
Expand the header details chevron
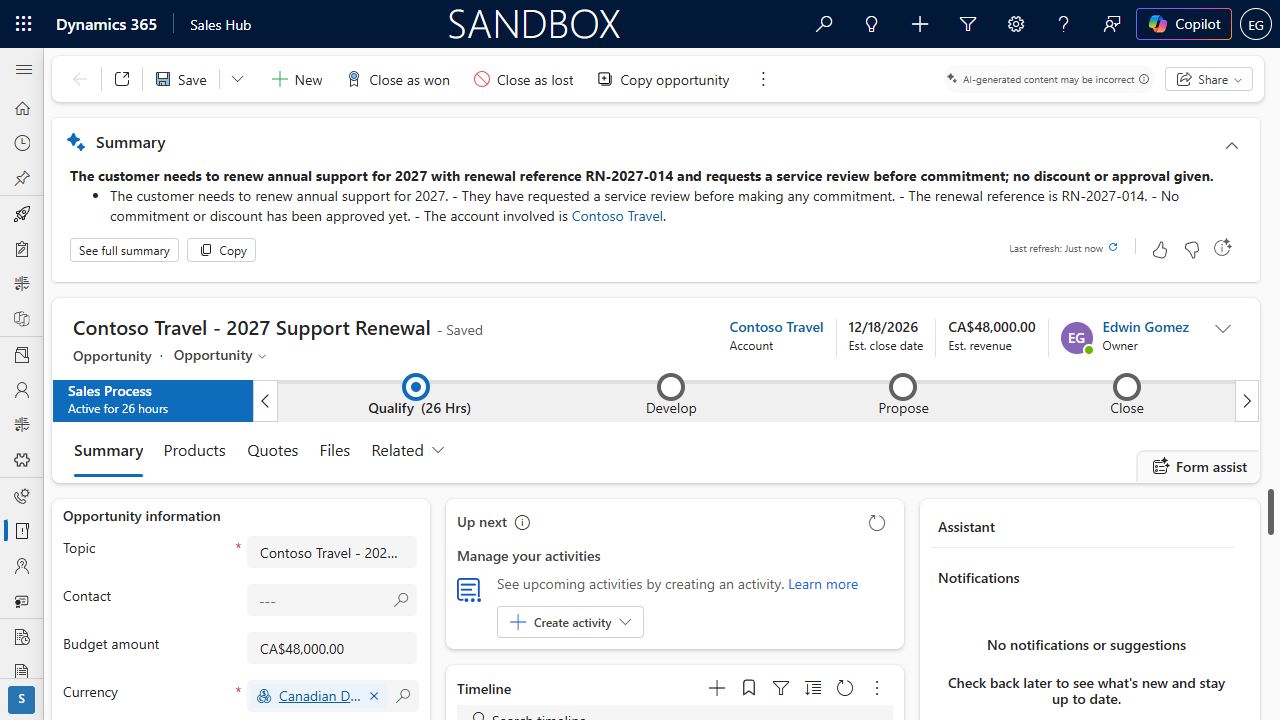click(x=1223, y=329)
